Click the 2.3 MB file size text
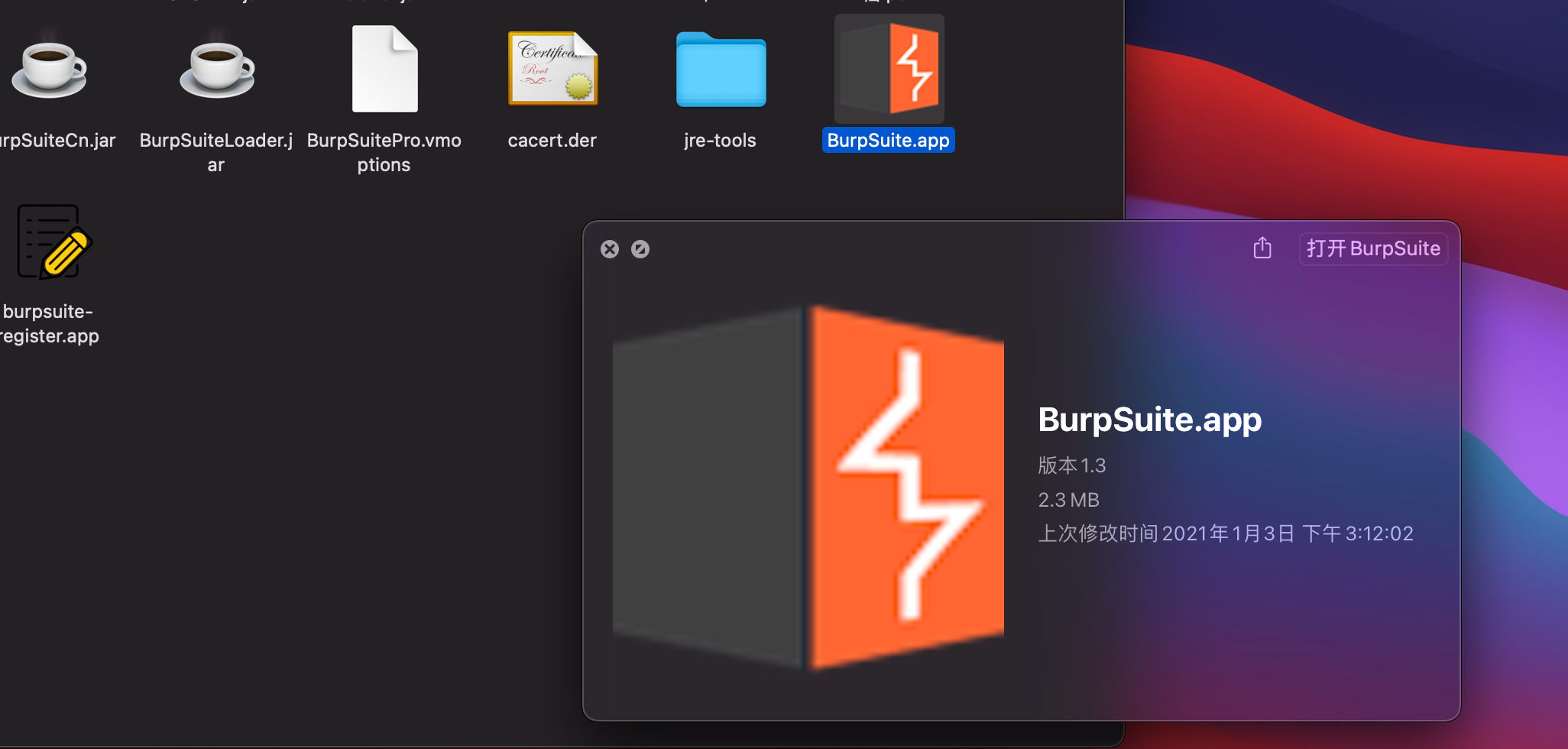1568x749 pixels. [x=1068, y=500]
